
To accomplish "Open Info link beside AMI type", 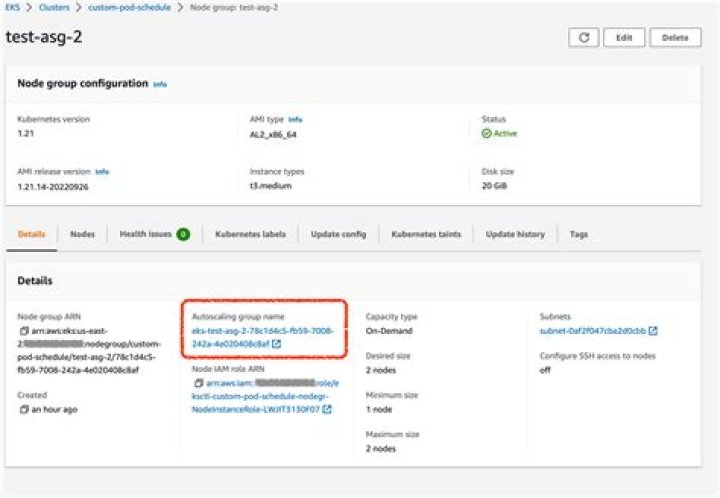I will (x=295, y=120).
